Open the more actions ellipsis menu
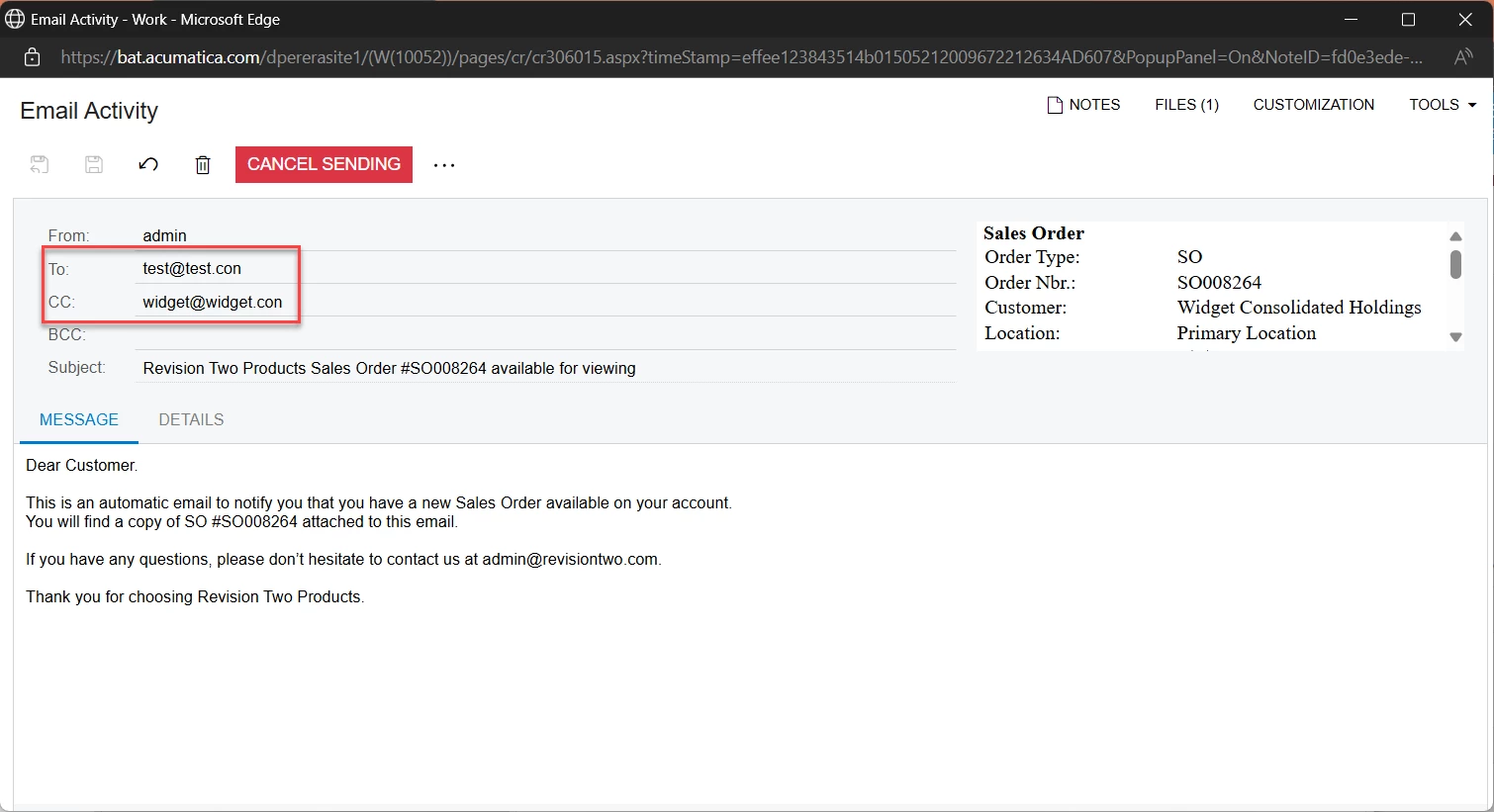Image resolution: width=1494 pixels, height=812 pixels. (x=444, y=165)
